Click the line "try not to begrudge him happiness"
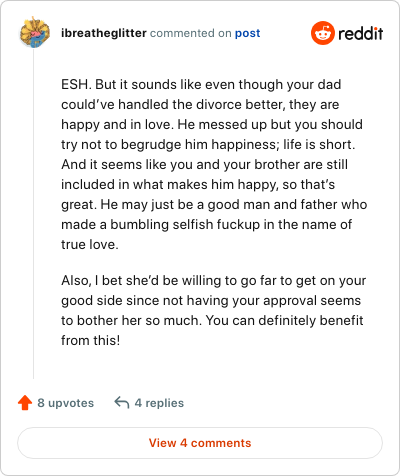The height and width of the screenshot is (476, 400). click(x=208, y=144)
